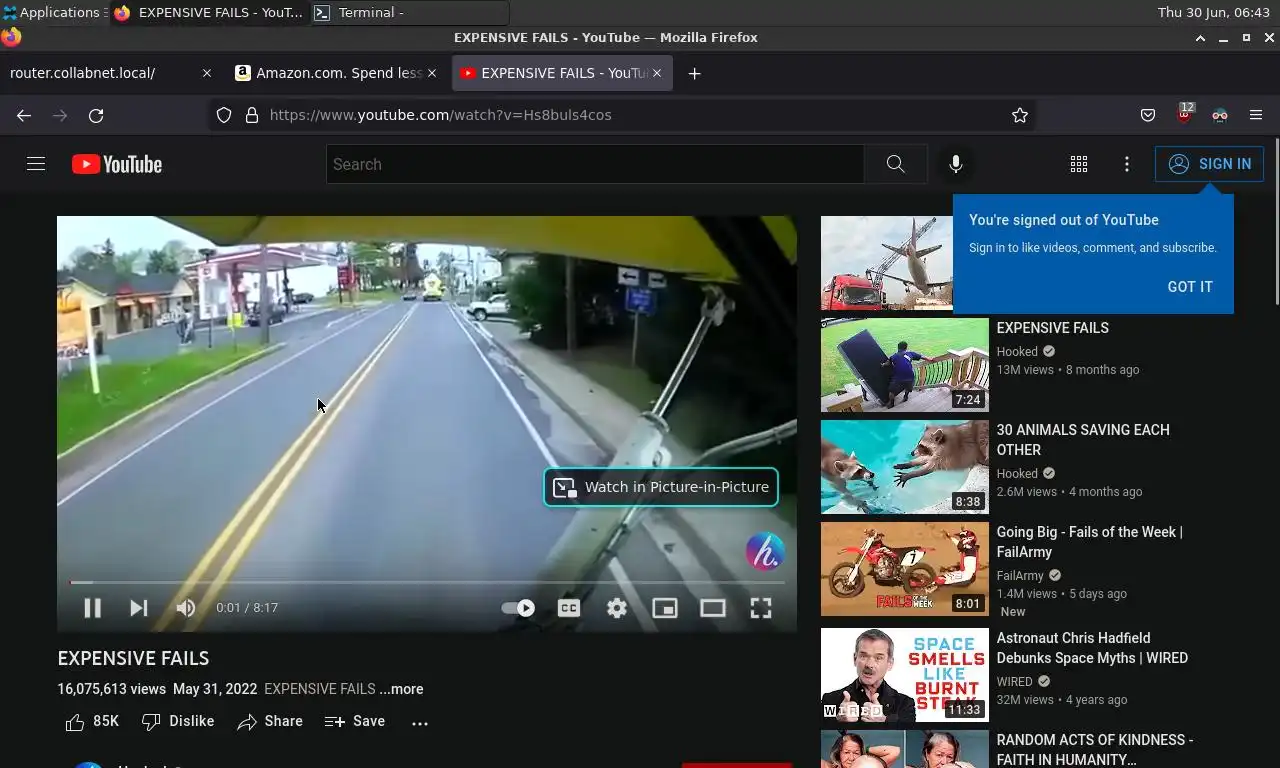The width and height of the screenshot is (1280, 768).
Task: Switch to the Terminal taskbar window
Action: click(409, 12)
